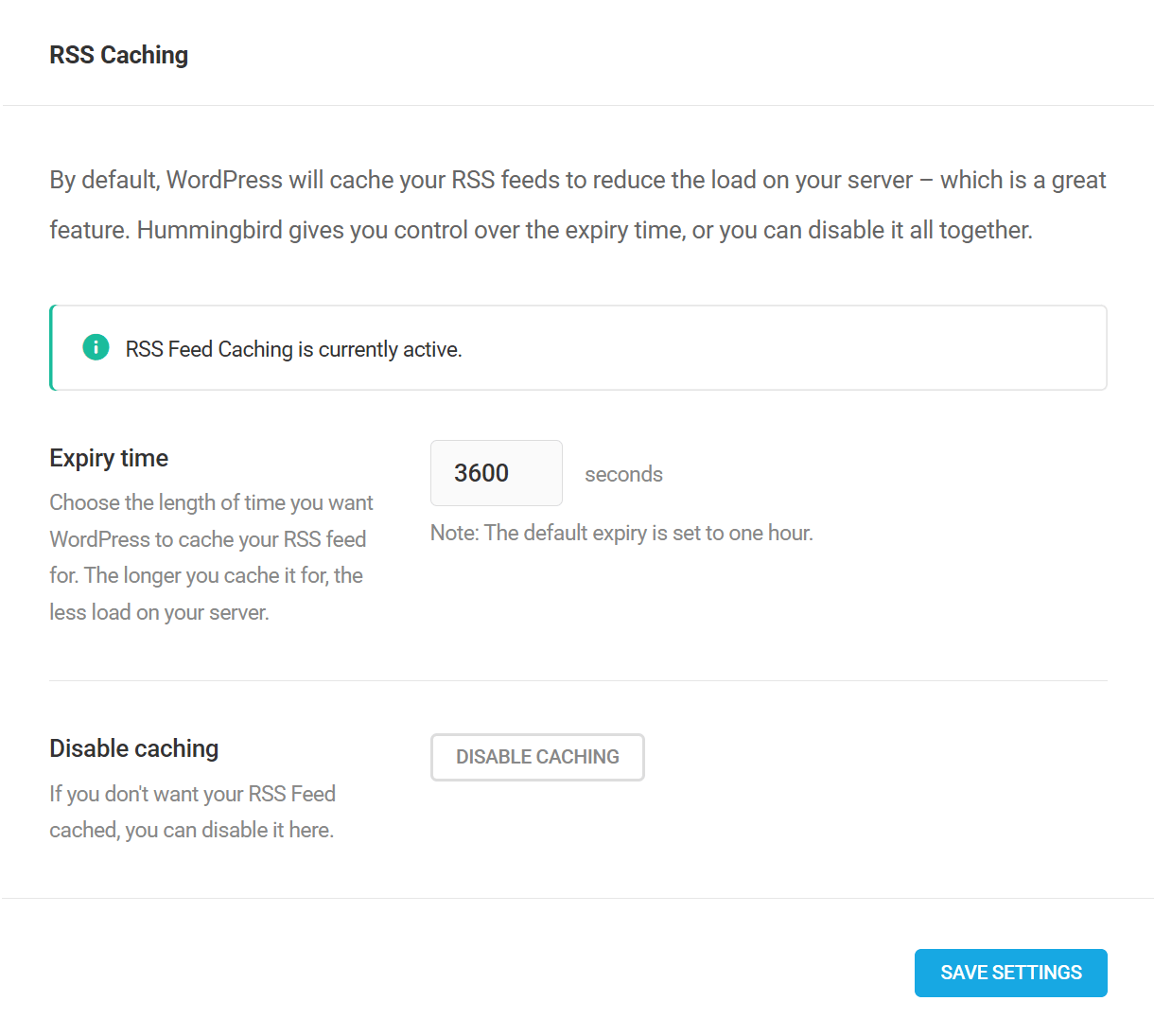Viewport: 1154px width, 1036px height.
Task: Click the 'If you don't want your RSS Feed' description
Action: tap(192, 812)
